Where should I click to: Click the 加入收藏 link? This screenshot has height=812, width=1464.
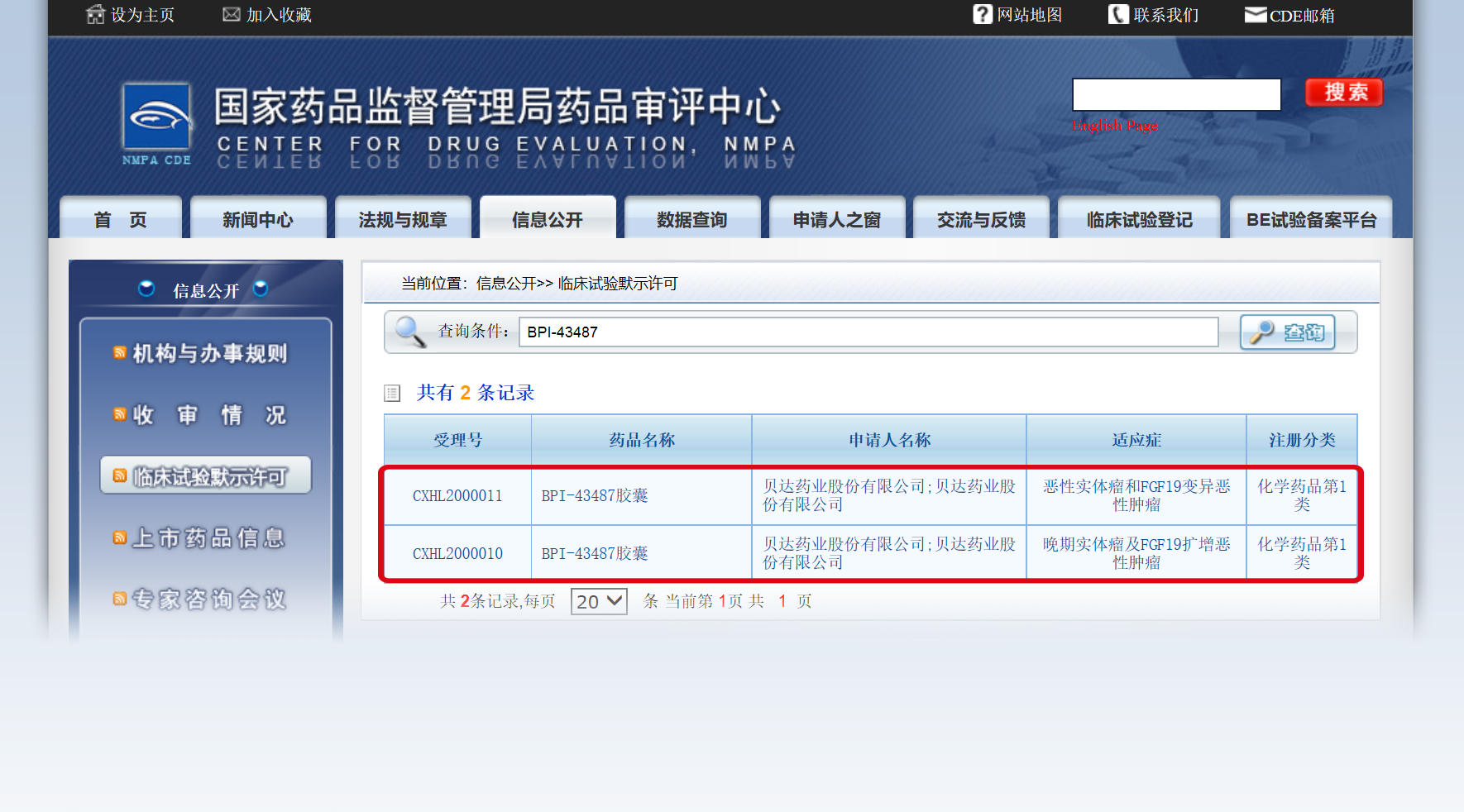click(279, 15)
